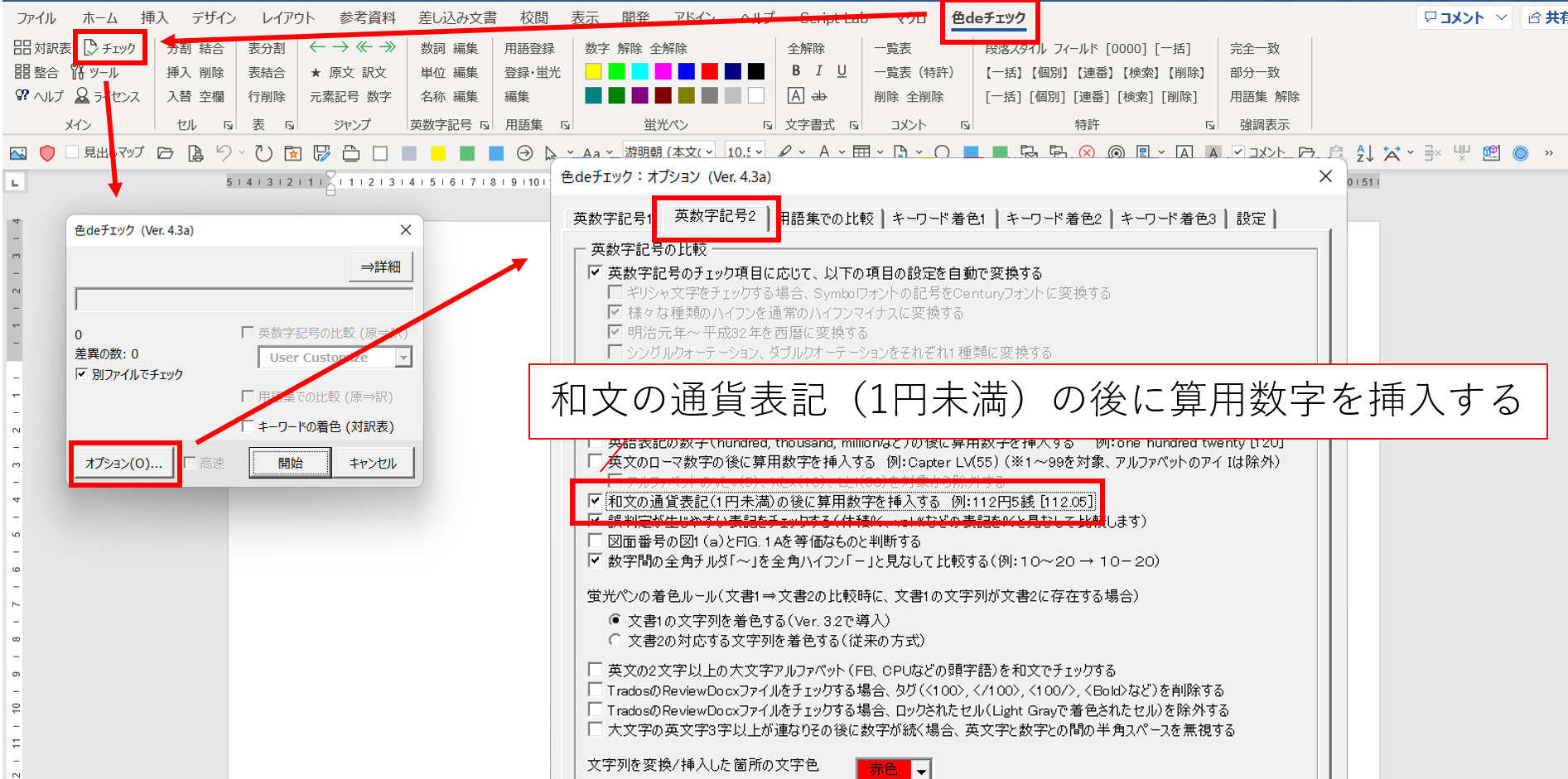Click the オプション(O)... button
1568x779 pixels.
click(x=124, y=463)
